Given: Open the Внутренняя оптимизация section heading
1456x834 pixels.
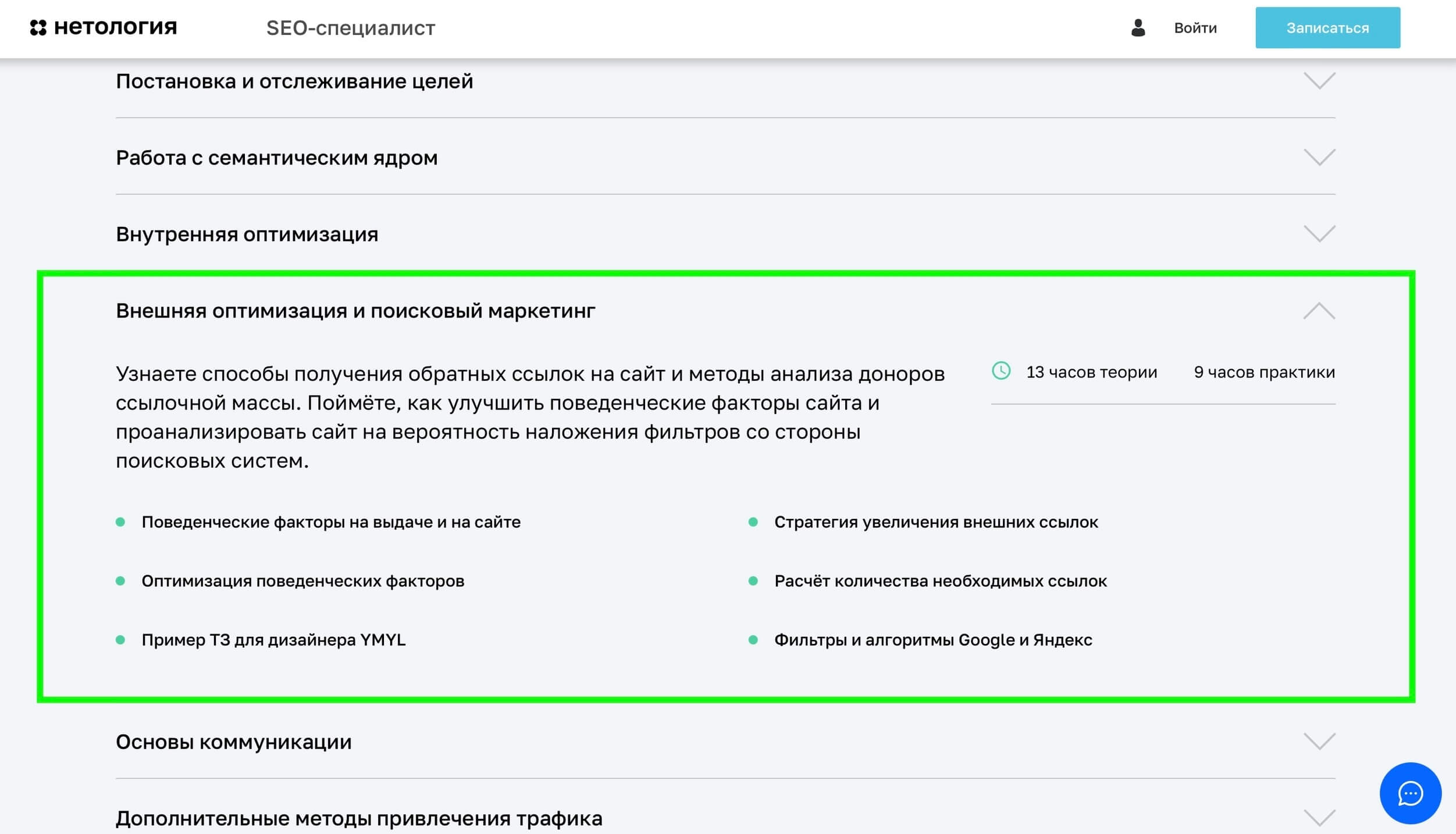Looking at the screenshot, I should (247, 234).
